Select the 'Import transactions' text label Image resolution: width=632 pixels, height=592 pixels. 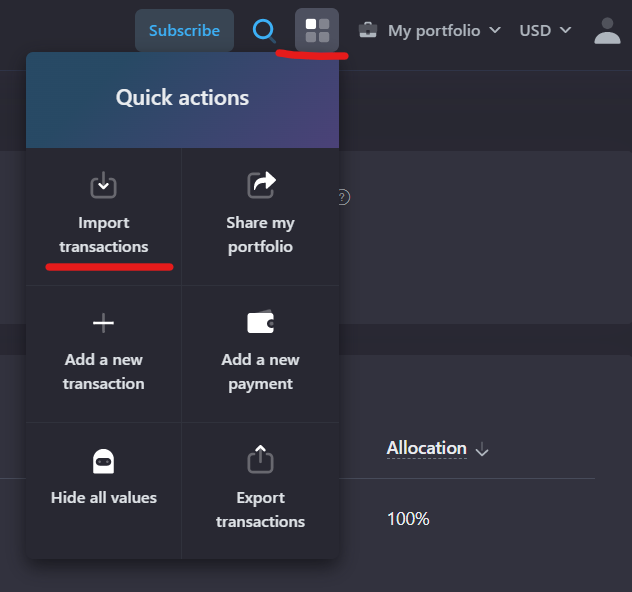coord(103,234)
